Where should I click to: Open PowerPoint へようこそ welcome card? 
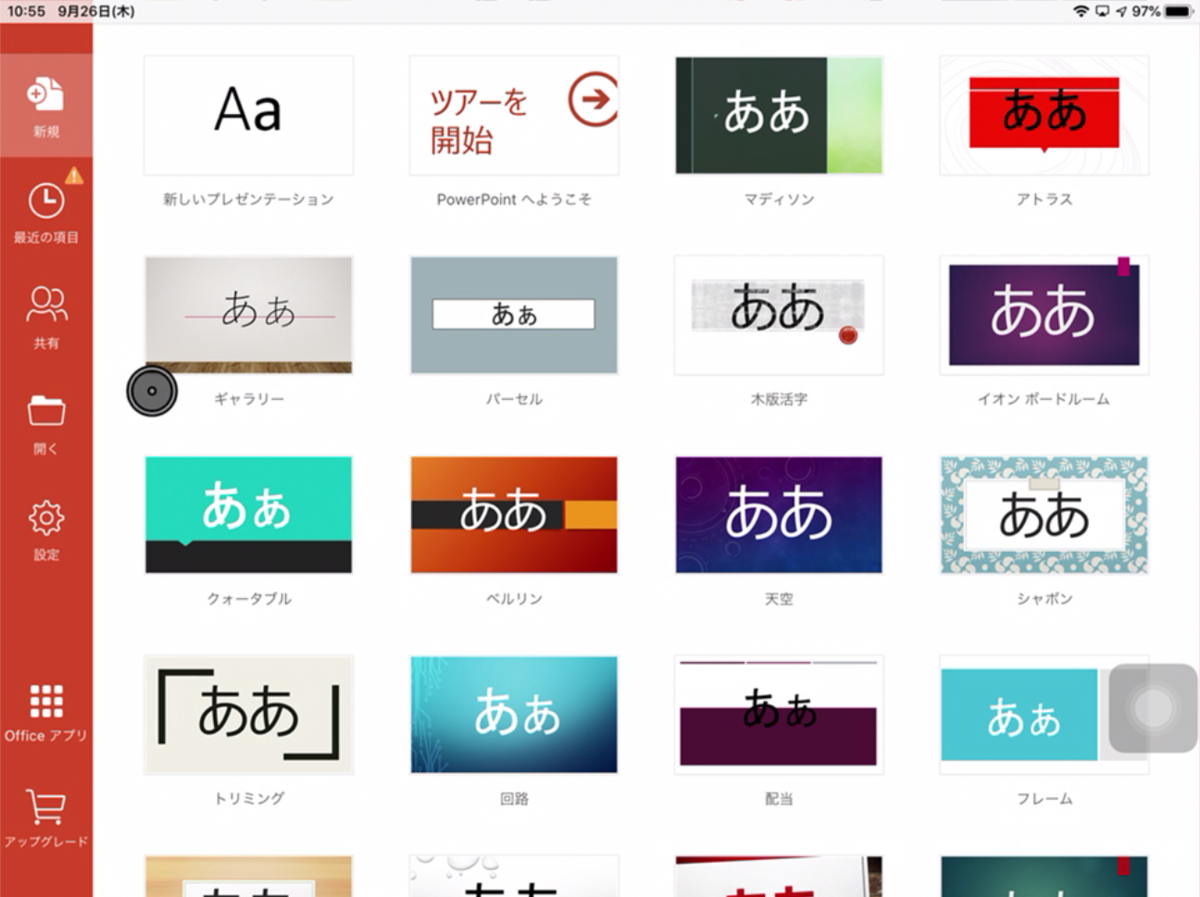coord(513,115)
